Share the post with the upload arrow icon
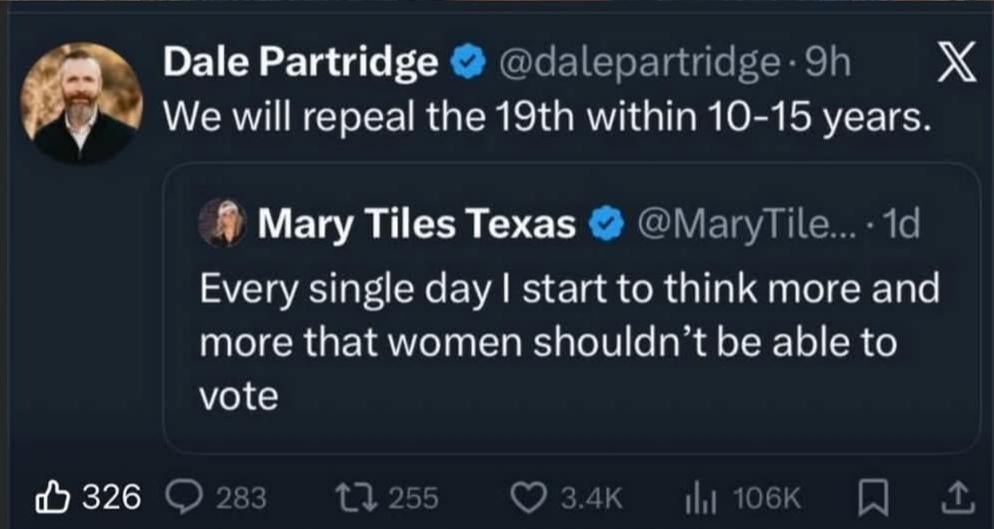Screen dimensions: 994x529 coord(957,495)
